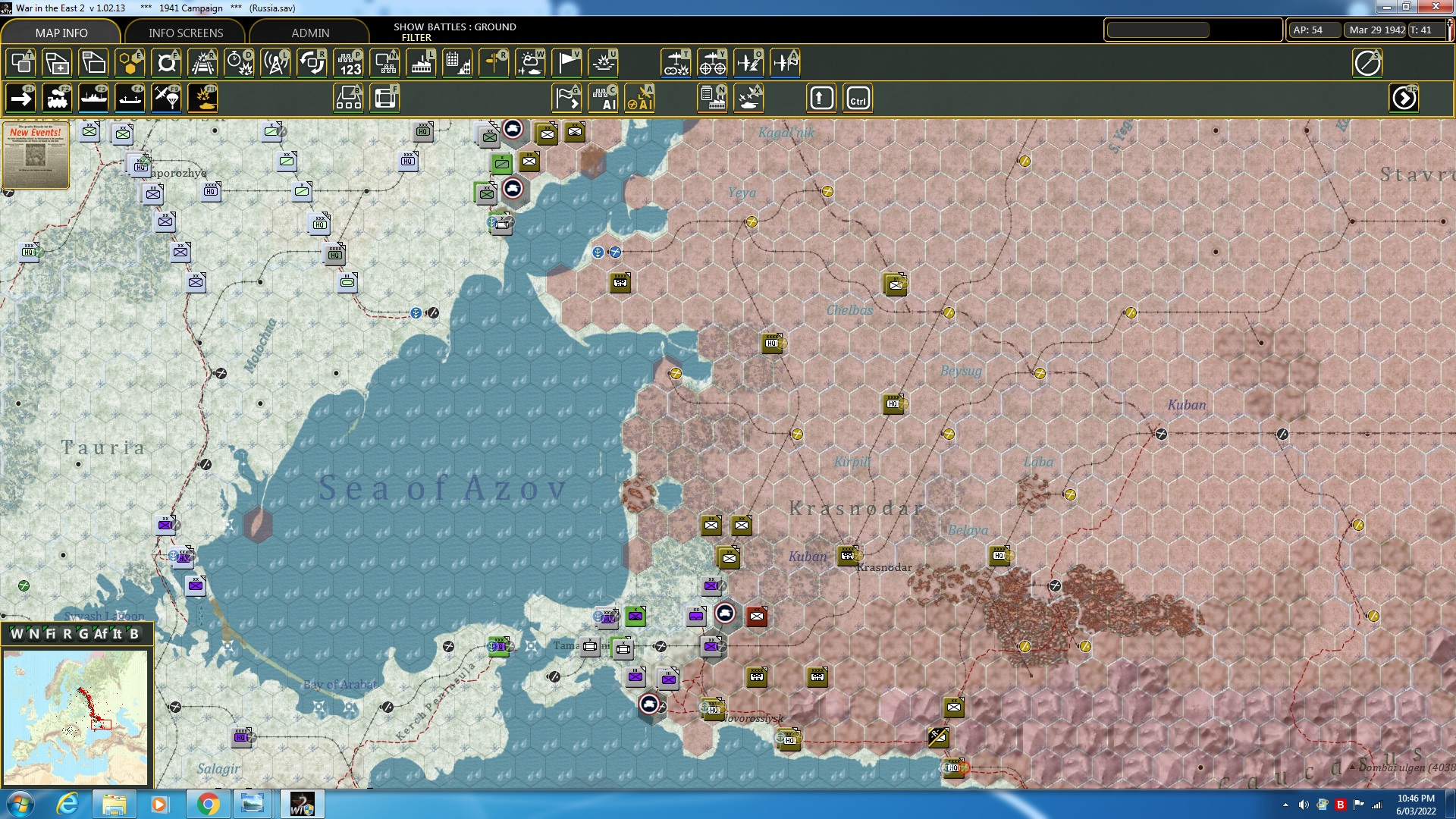The image size is (1456, 819).
Task: Open the Windows Start button
Action: (20, 804)
